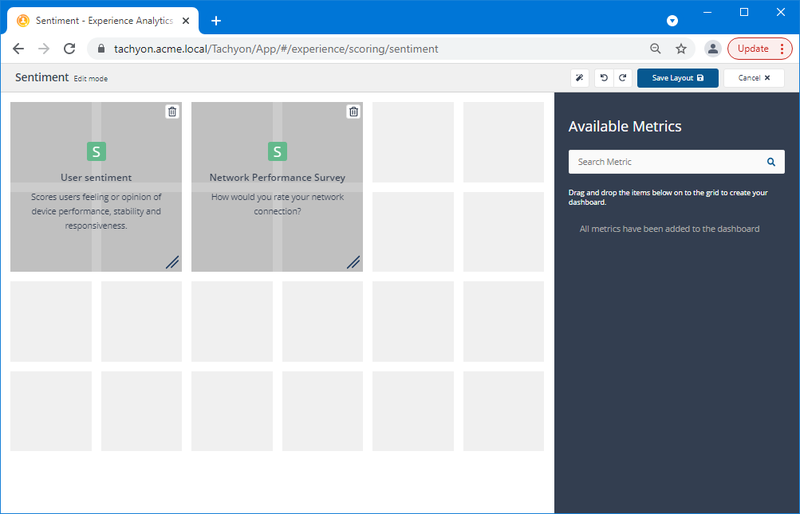Grab resize handle of Network Performance Survey tile
Image resolution: width=800 pixels, height=514 pixels.
tap(353, 262)
